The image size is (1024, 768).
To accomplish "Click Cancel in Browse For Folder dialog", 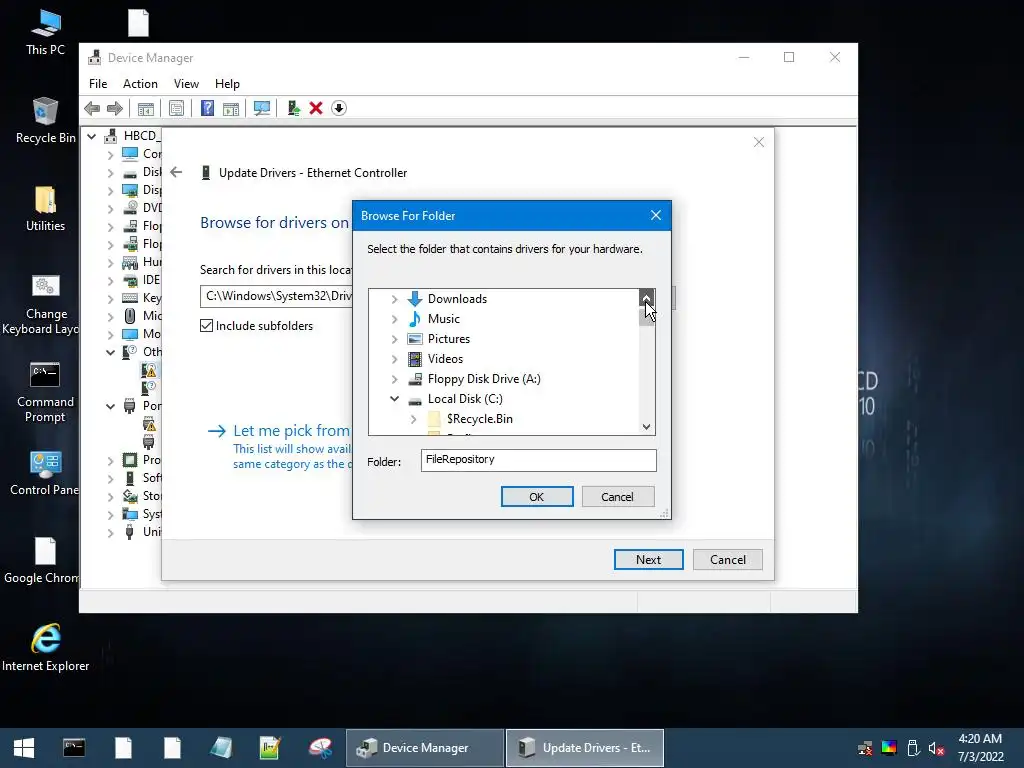I will coord(617,497).
